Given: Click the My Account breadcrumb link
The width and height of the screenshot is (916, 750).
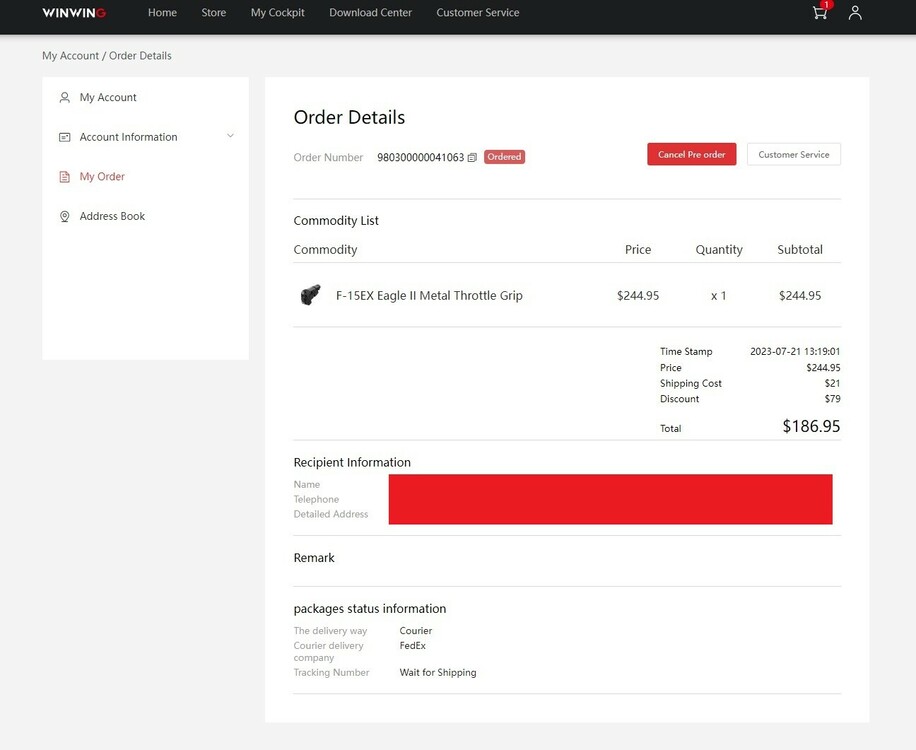Looking at the screenshot, I should click(x=70, y=55).
